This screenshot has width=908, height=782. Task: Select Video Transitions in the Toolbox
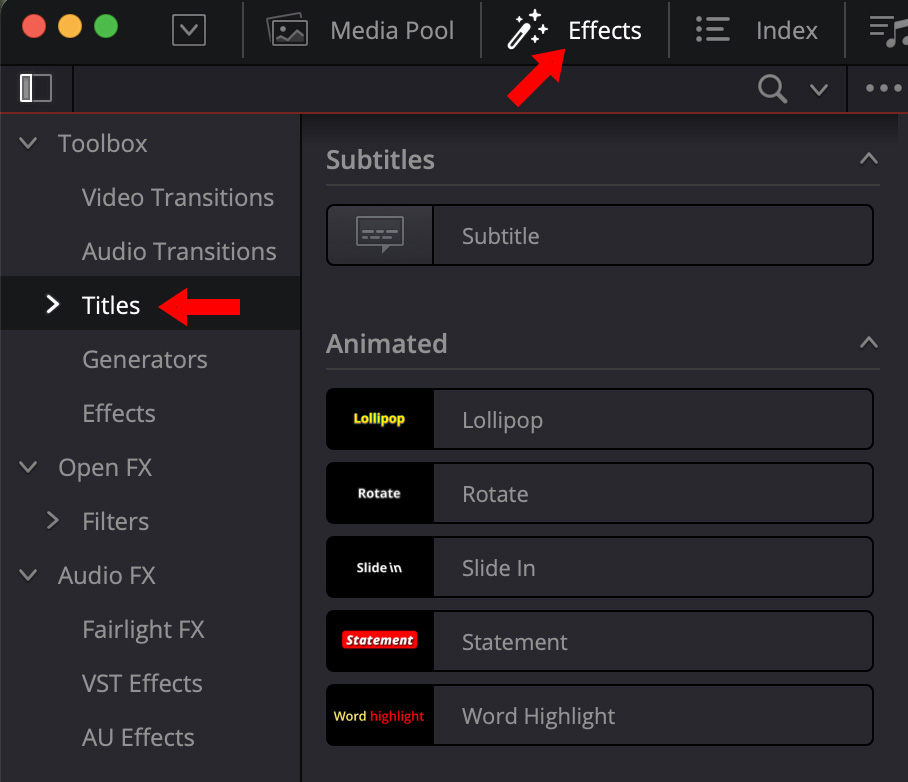177,197
